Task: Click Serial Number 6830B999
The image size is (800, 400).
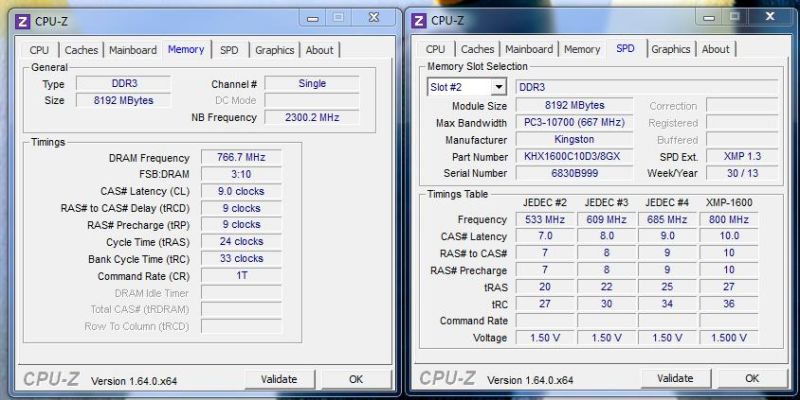Action: [574, 173]
